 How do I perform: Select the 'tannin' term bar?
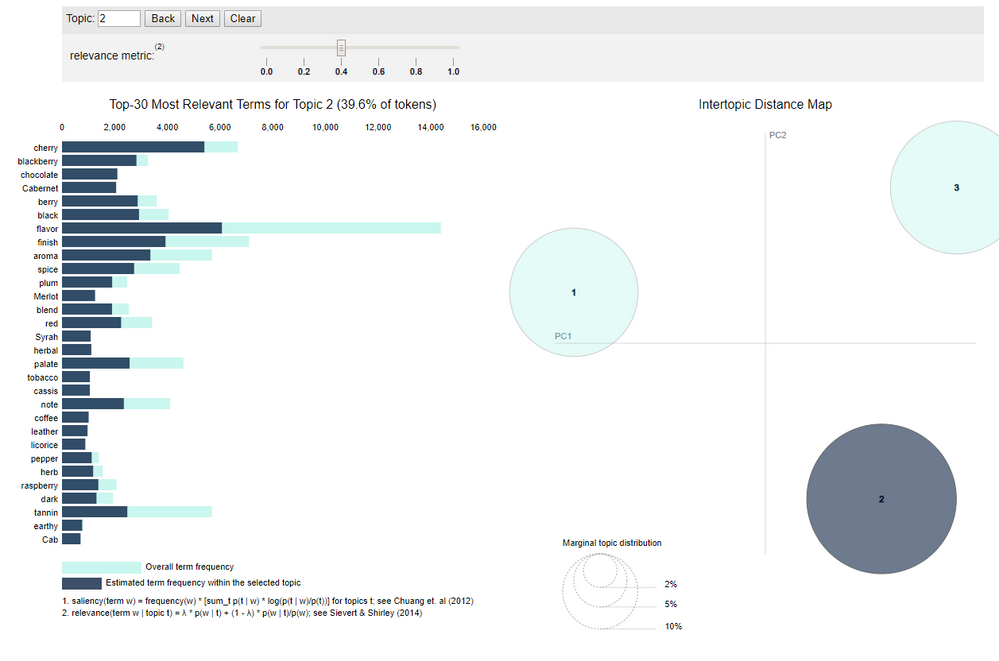[x=136, y=512]
